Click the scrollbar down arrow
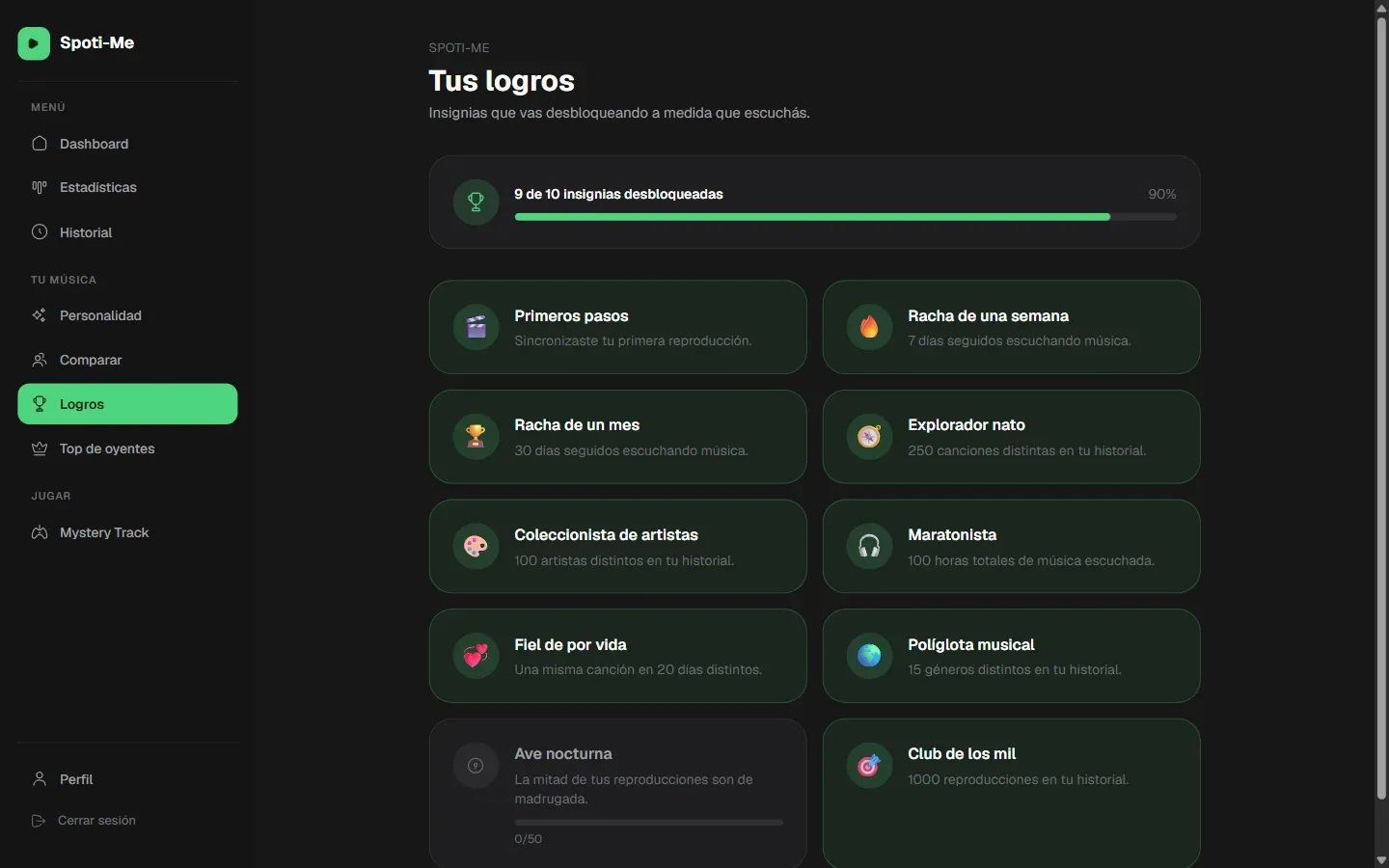The height and width of the screenshot is (868, 1389). (x=1381, y=860)
